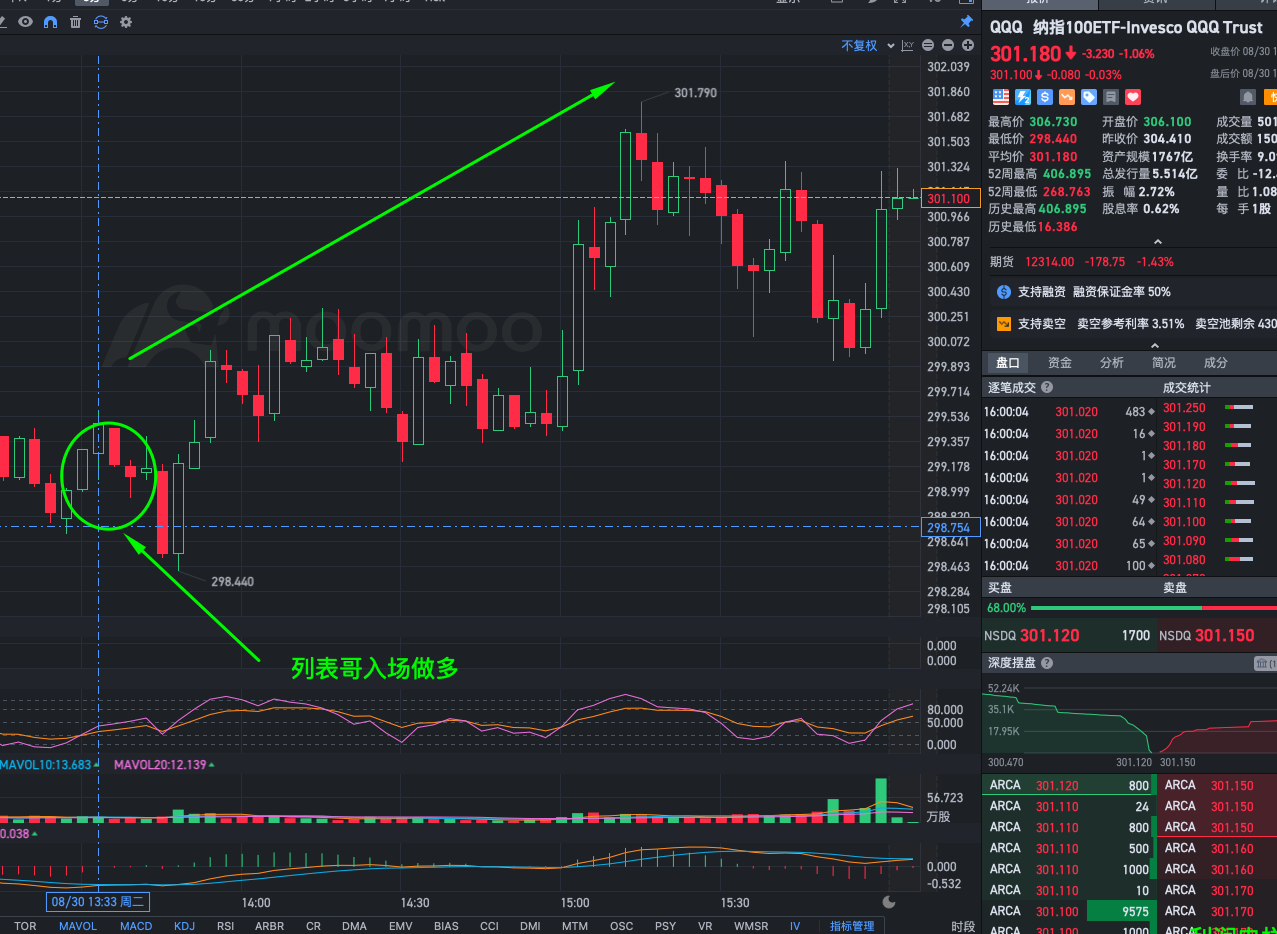Switch to the 成分 tab
The height and width of the screenshot is (934, 1277).
click(x=1216, y=363)
